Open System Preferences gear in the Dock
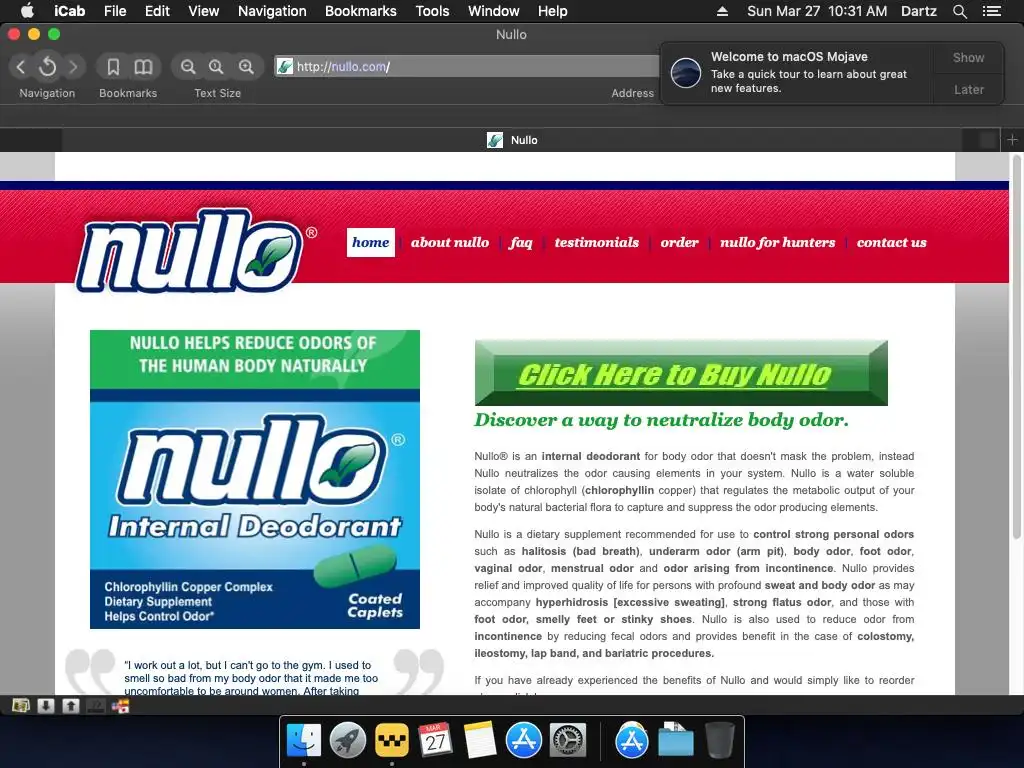This screenshot has width=1024, height=768. point(568,741)
